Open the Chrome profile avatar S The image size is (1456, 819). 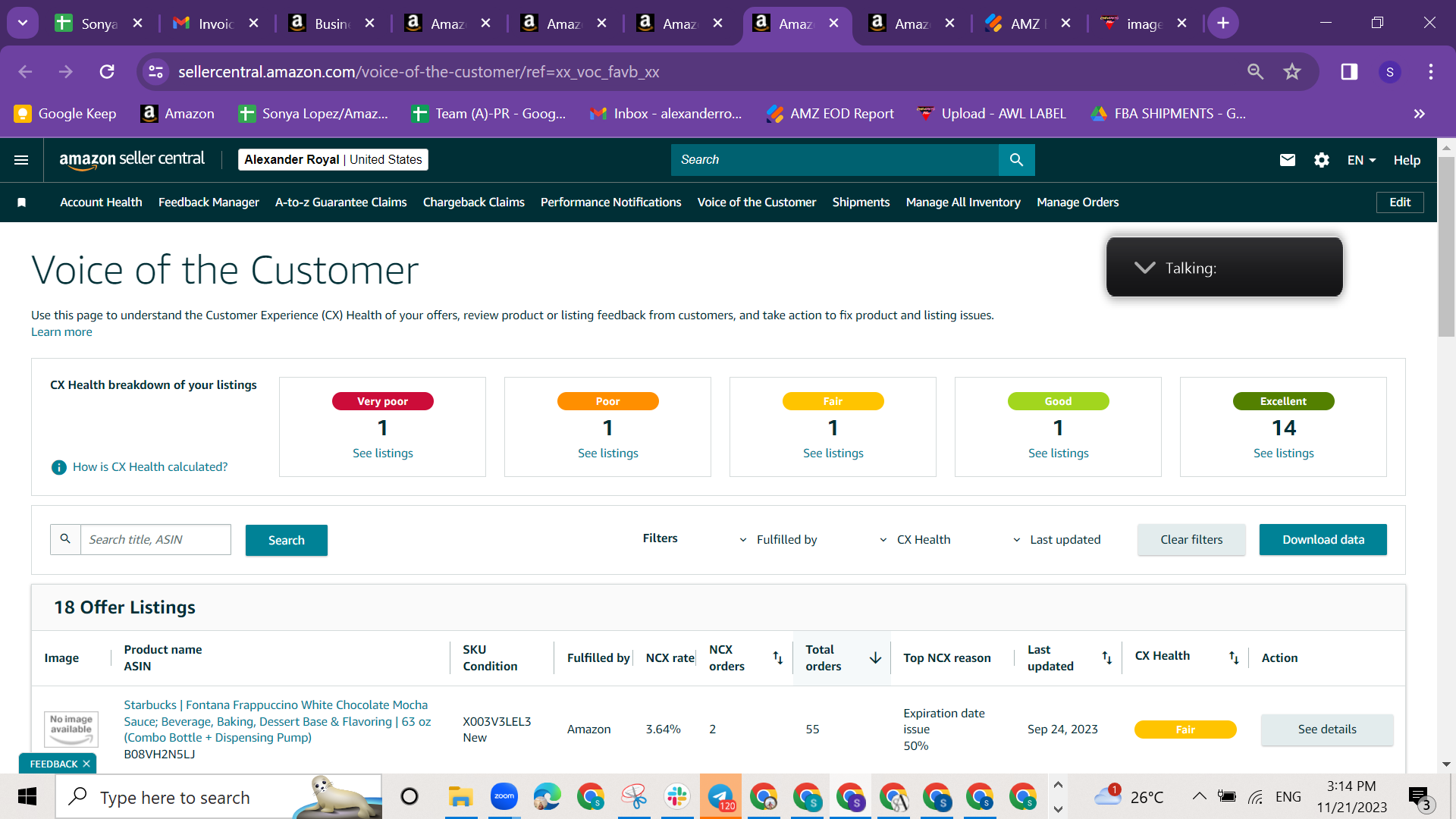pos(1390,72)
